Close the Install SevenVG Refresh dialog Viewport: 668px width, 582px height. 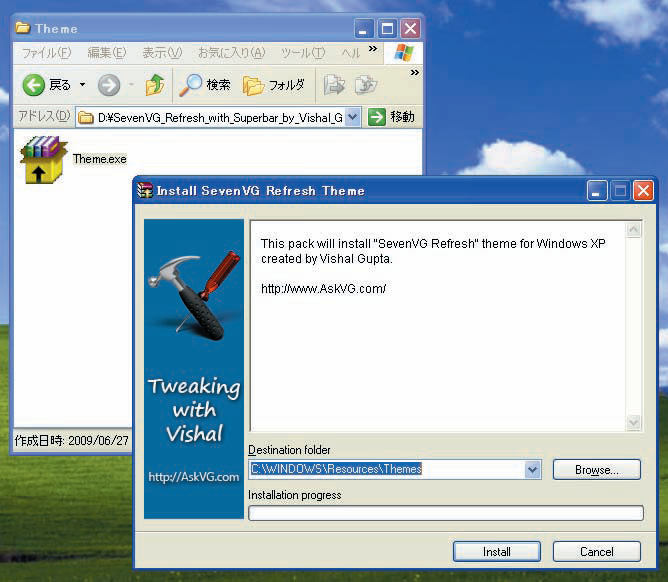tap(643, 190)
